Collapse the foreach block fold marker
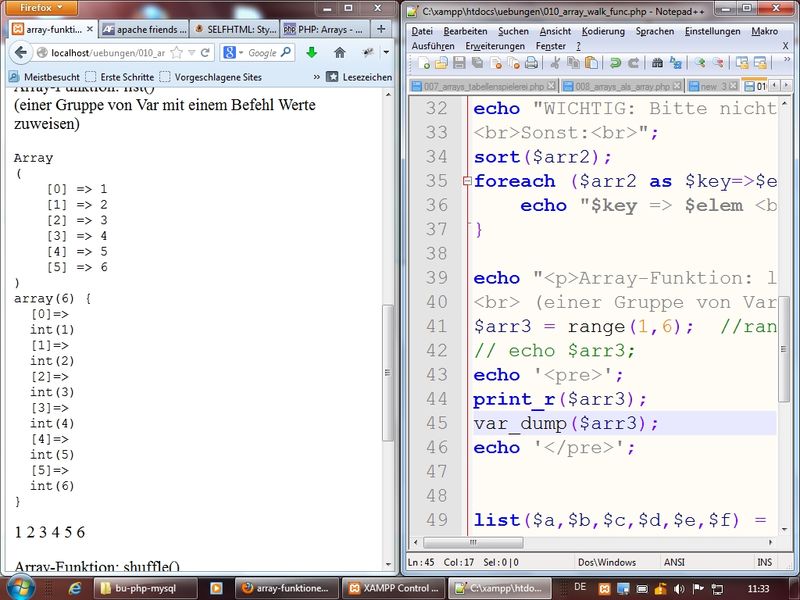Image resolution: width=800 pixels, height=600 pixels. pos(466,182)
